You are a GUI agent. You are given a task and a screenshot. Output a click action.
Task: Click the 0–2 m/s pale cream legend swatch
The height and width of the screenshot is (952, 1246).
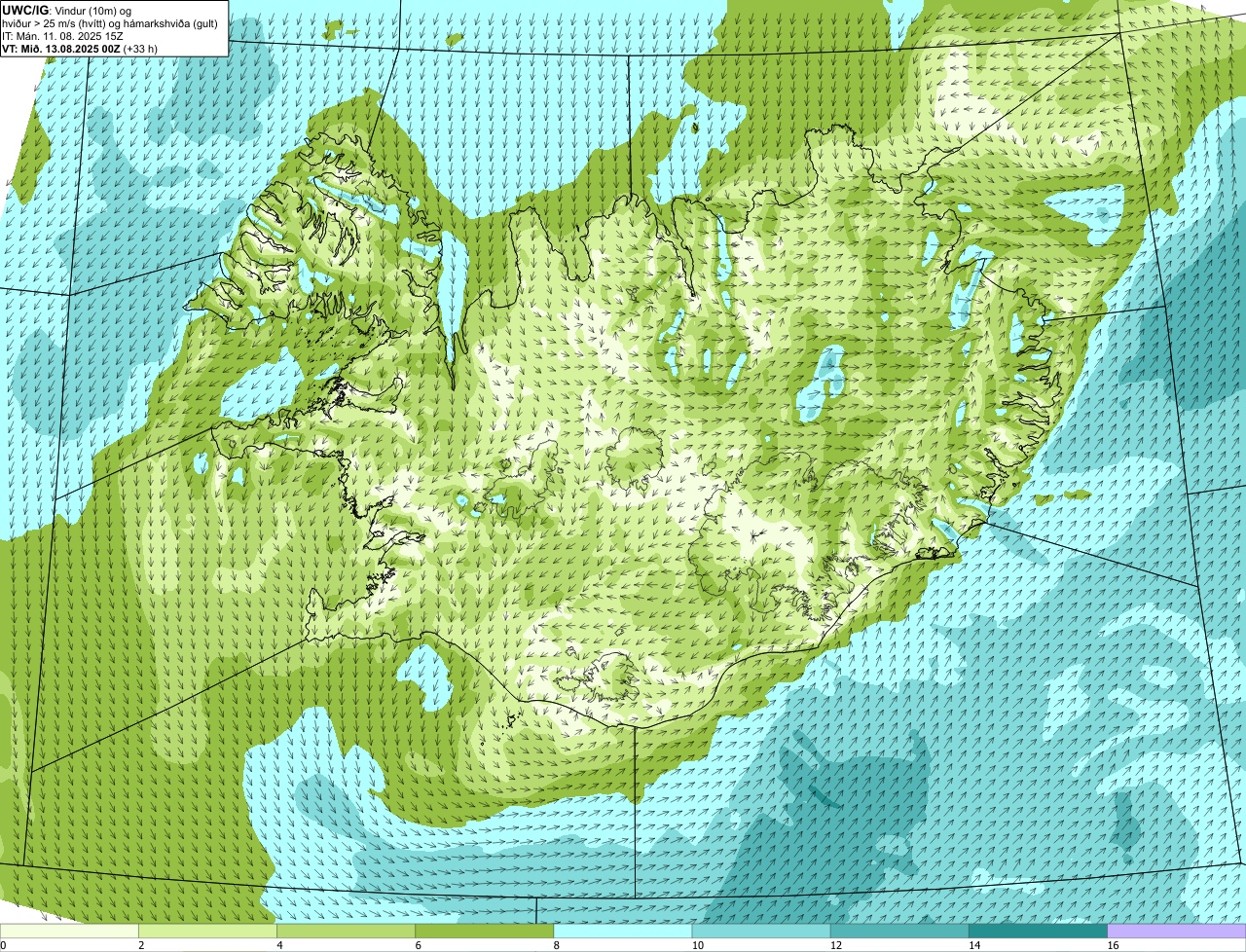69,932
